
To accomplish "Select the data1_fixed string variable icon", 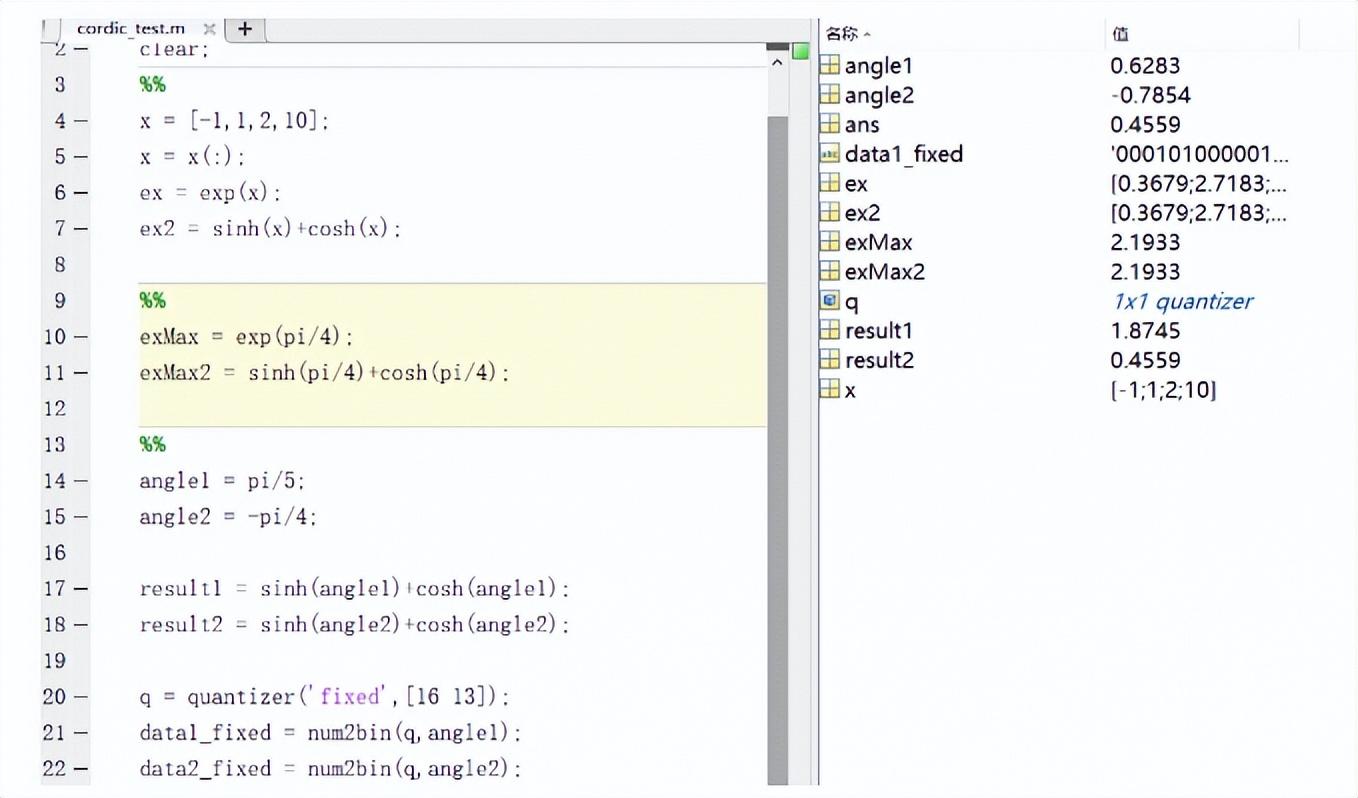I will [829, 154].
